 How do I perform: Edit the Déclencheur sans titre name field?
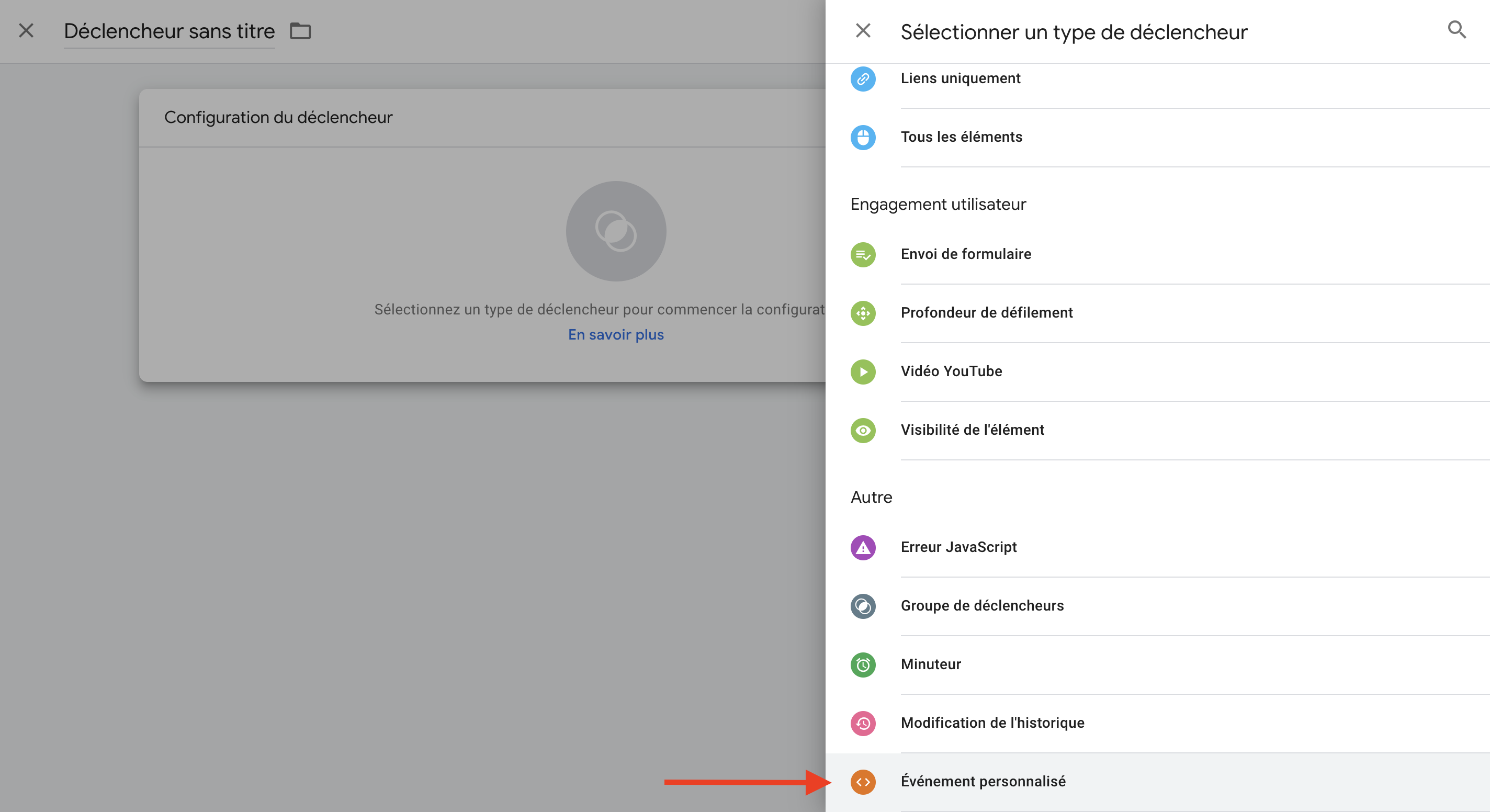pos(169,31)
